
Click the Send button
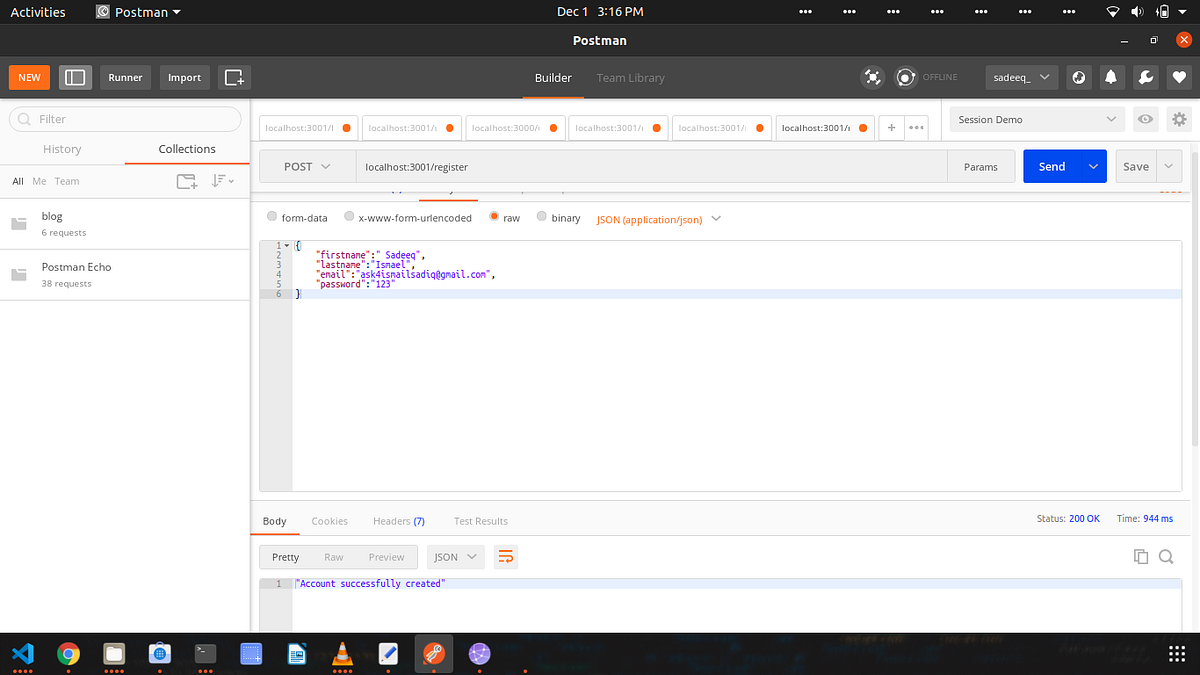click(1051, 166)
